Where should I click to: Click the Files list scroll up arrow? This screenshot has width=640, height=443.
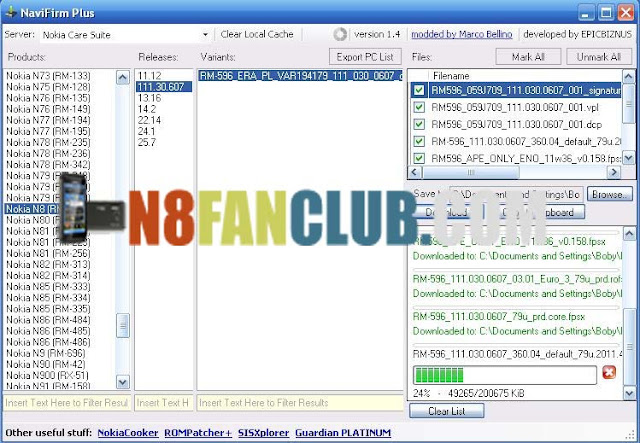point(629,76)
